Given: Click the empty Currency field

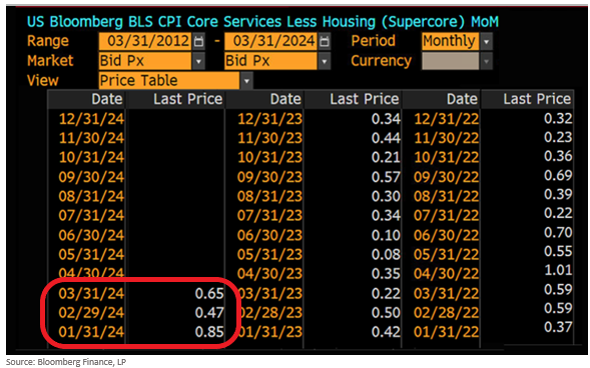Looking at the screenshot, I should (450, 61).
